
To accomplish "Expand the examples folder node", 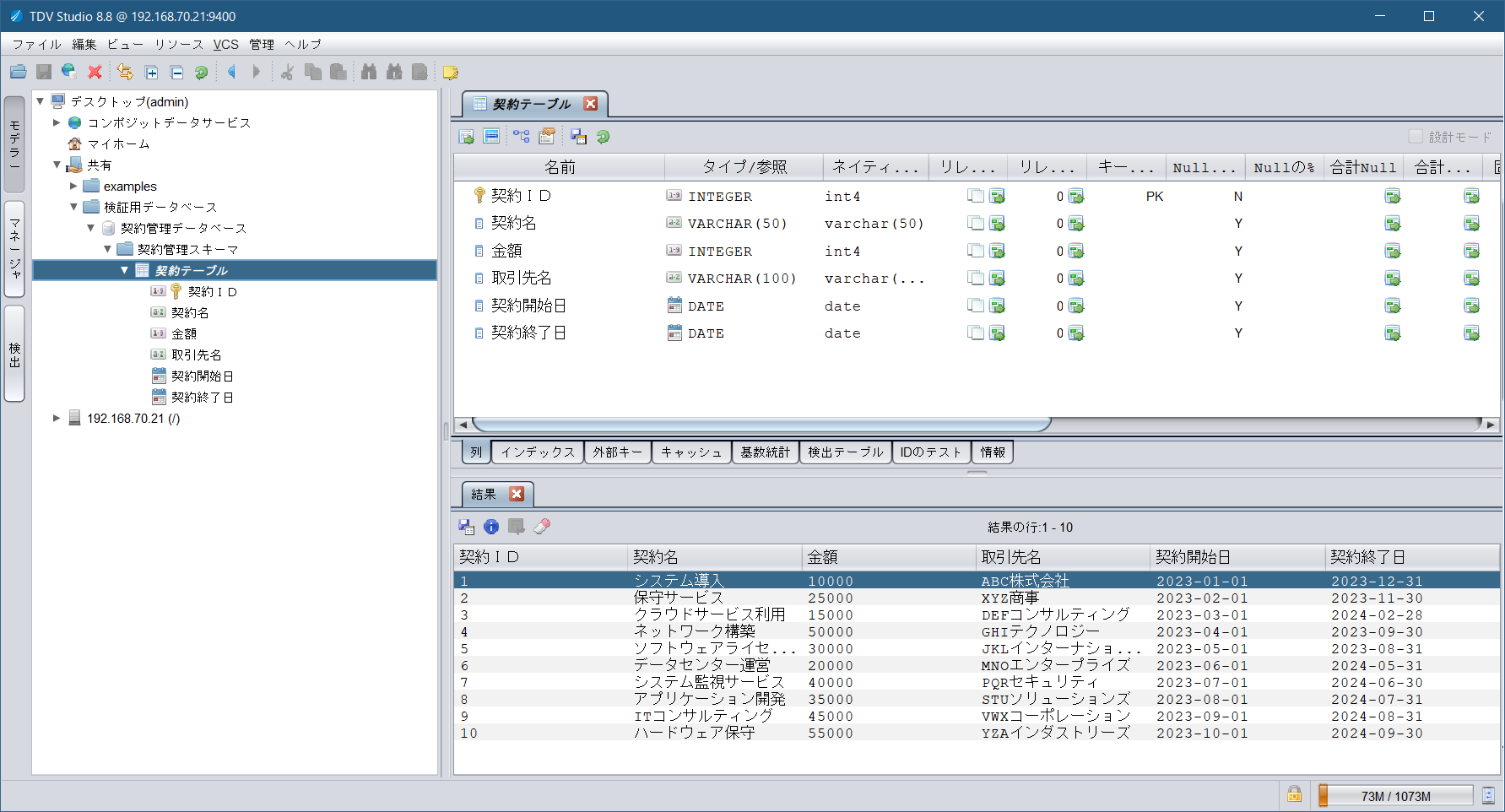I will (x=73, y=186).
